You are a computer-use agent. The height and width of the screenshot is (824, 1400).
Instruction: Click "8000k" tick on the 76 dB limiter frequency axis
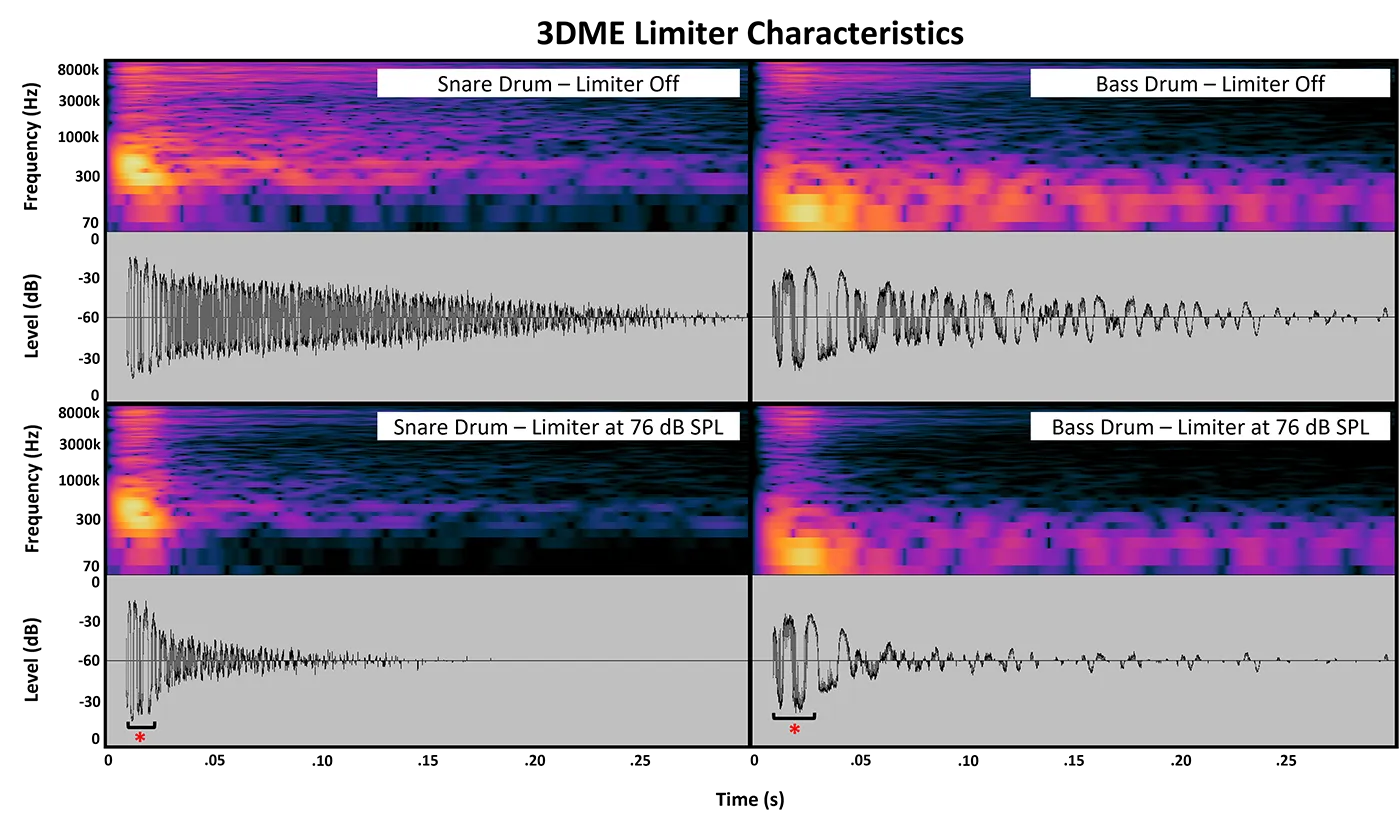[x=78, y=413]
